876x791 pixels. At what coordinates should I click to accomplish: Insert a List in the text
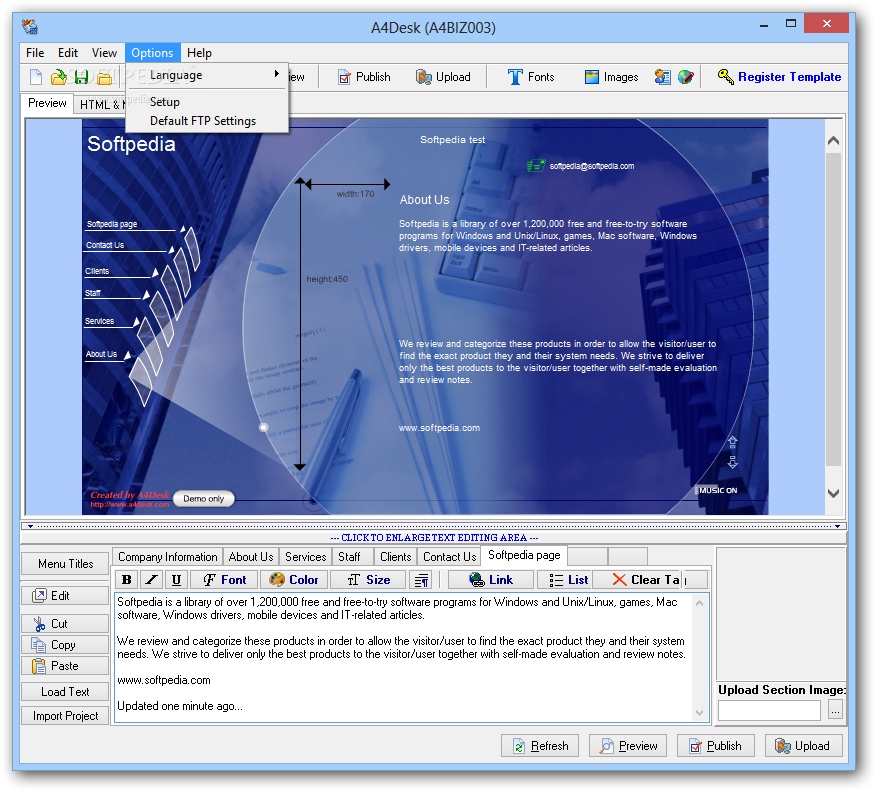[x=565, y=580]
